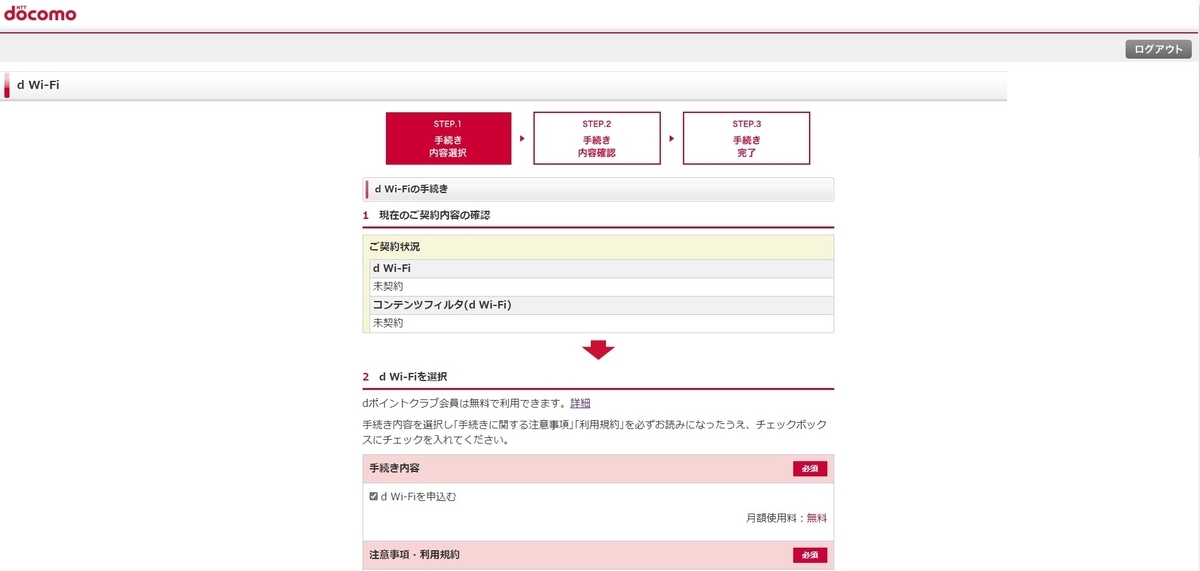Screen dimensions: 1200x571
Task: Toggle the d Wi-Fiを申込む checkbox
Action: point(374,496)
